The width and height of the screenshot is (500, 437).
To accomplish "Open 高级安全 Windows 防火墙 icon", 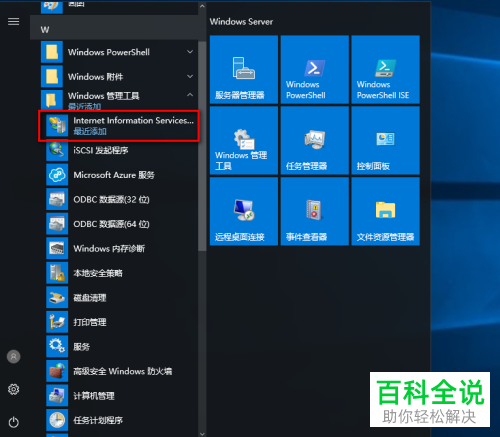I will pyautogui.click(x=57, y=371).
